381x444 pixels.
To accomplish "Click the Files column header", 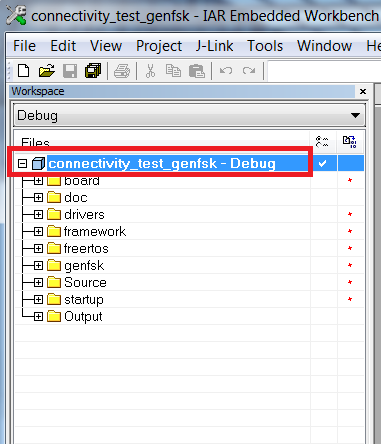I will pos(162,142).
